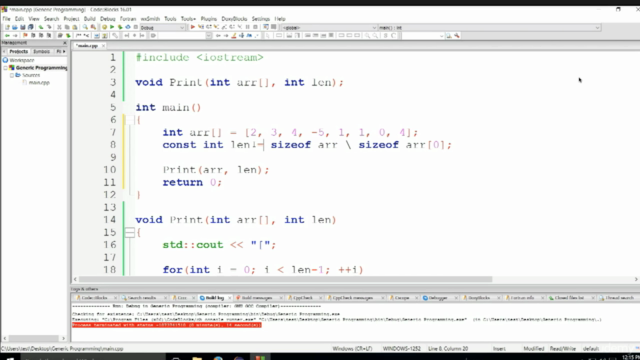Viewport: 640px width, 360px height.
Task: Click the File Explorer icon in the taskbar
Action: point(197,358)
